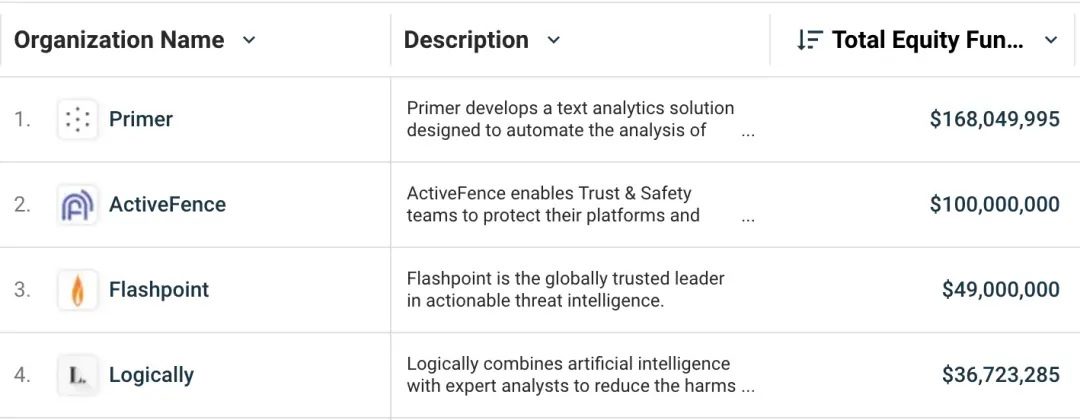Open the ActiveFence organization link
Viewport: 1080px width, 420px height.
[167, 205]
